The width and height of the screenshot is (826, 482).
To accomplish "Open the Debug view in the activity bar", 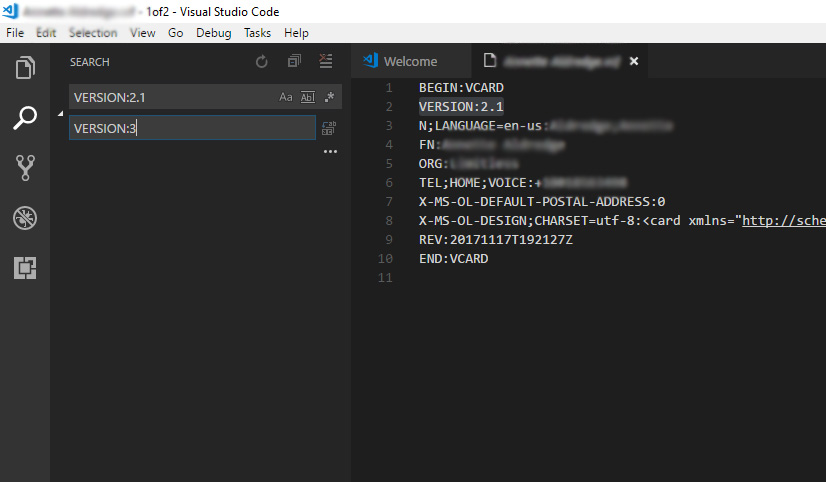I will pos(25,218).
